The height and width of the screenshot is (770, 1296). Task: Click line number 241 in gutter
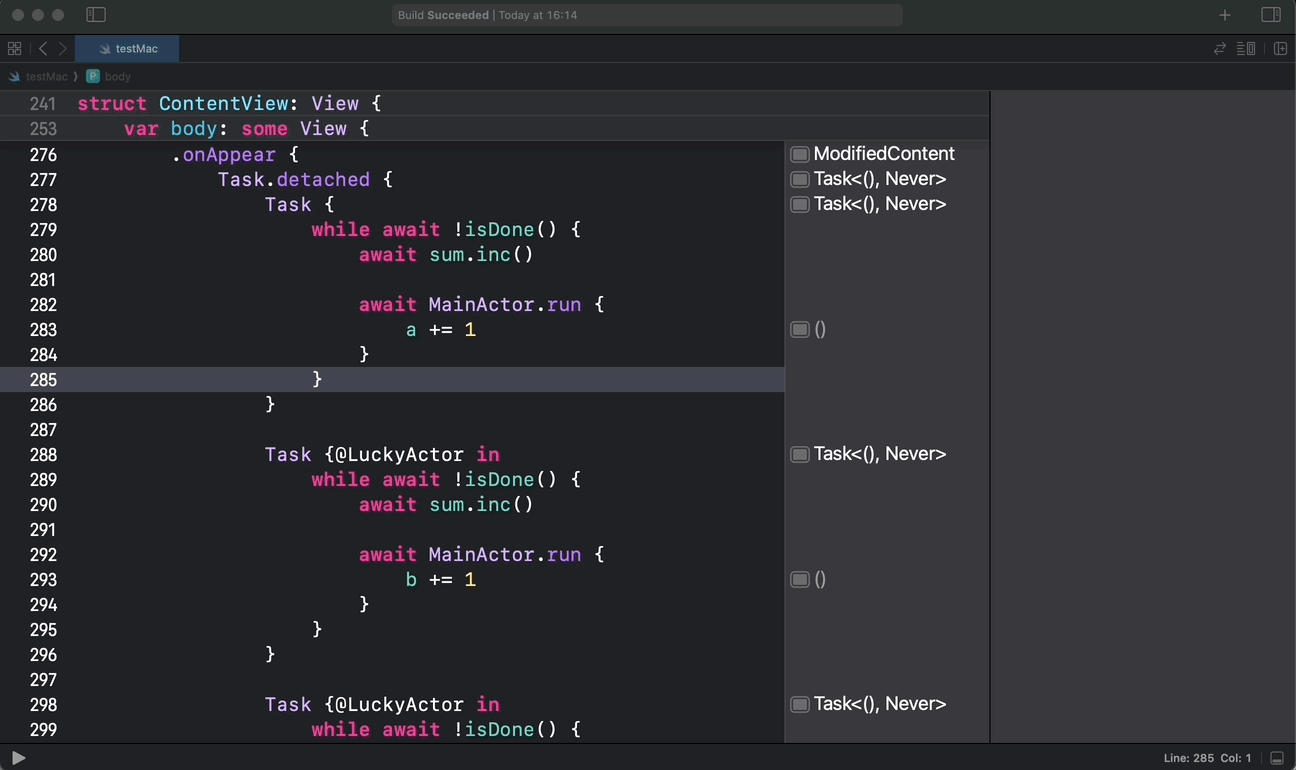(x=43, y=104)
